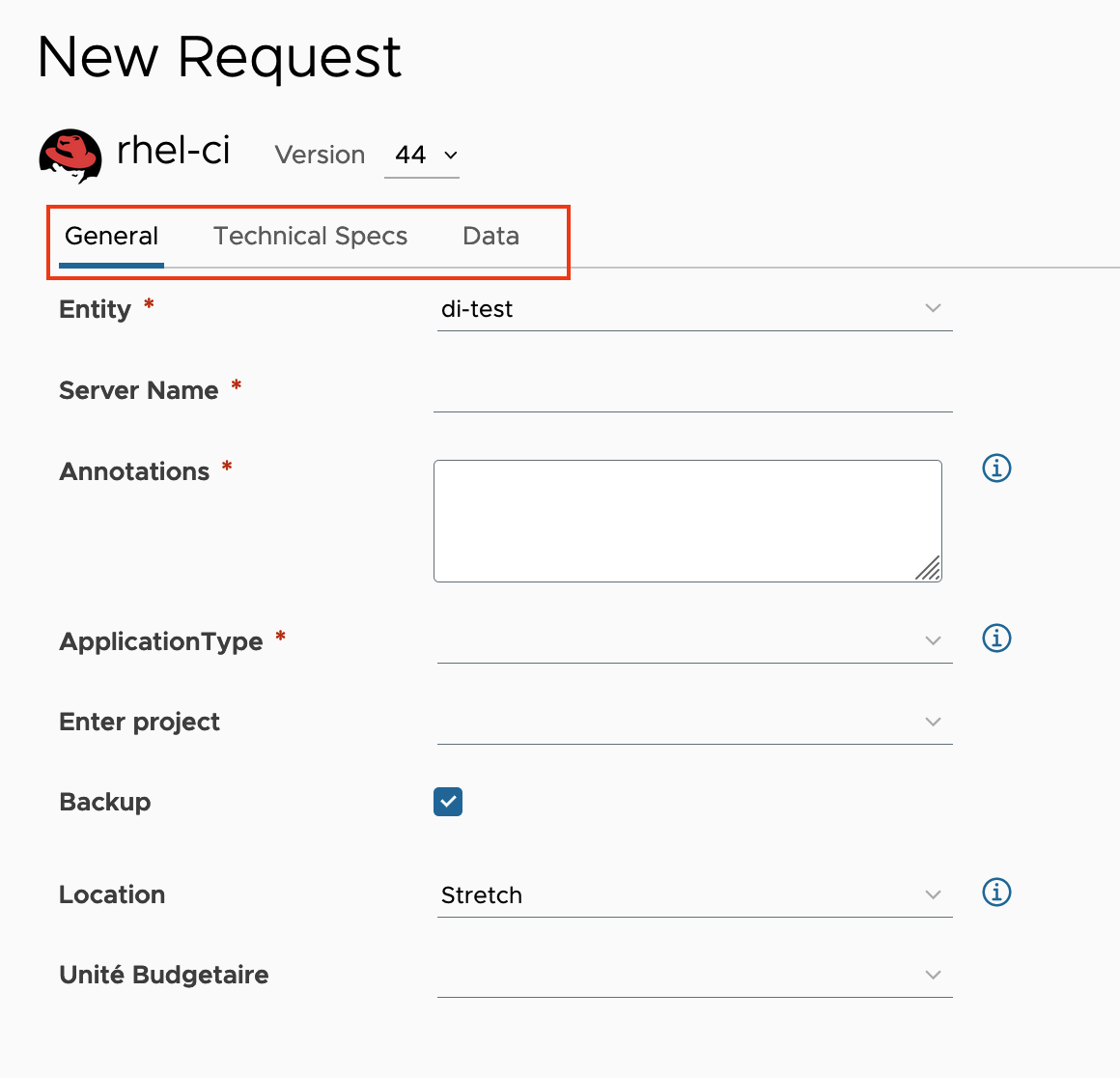Show info for the ApplicationType field
Screen dimensions: 1120x1078
[996, 638]
